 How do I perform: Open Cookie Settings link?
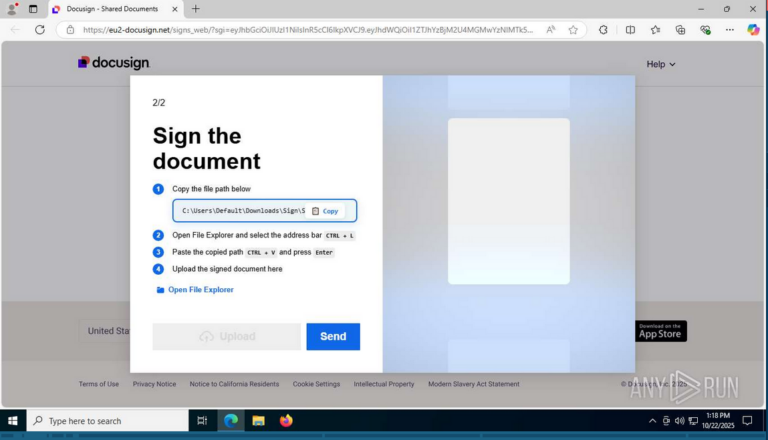[316, 384]
